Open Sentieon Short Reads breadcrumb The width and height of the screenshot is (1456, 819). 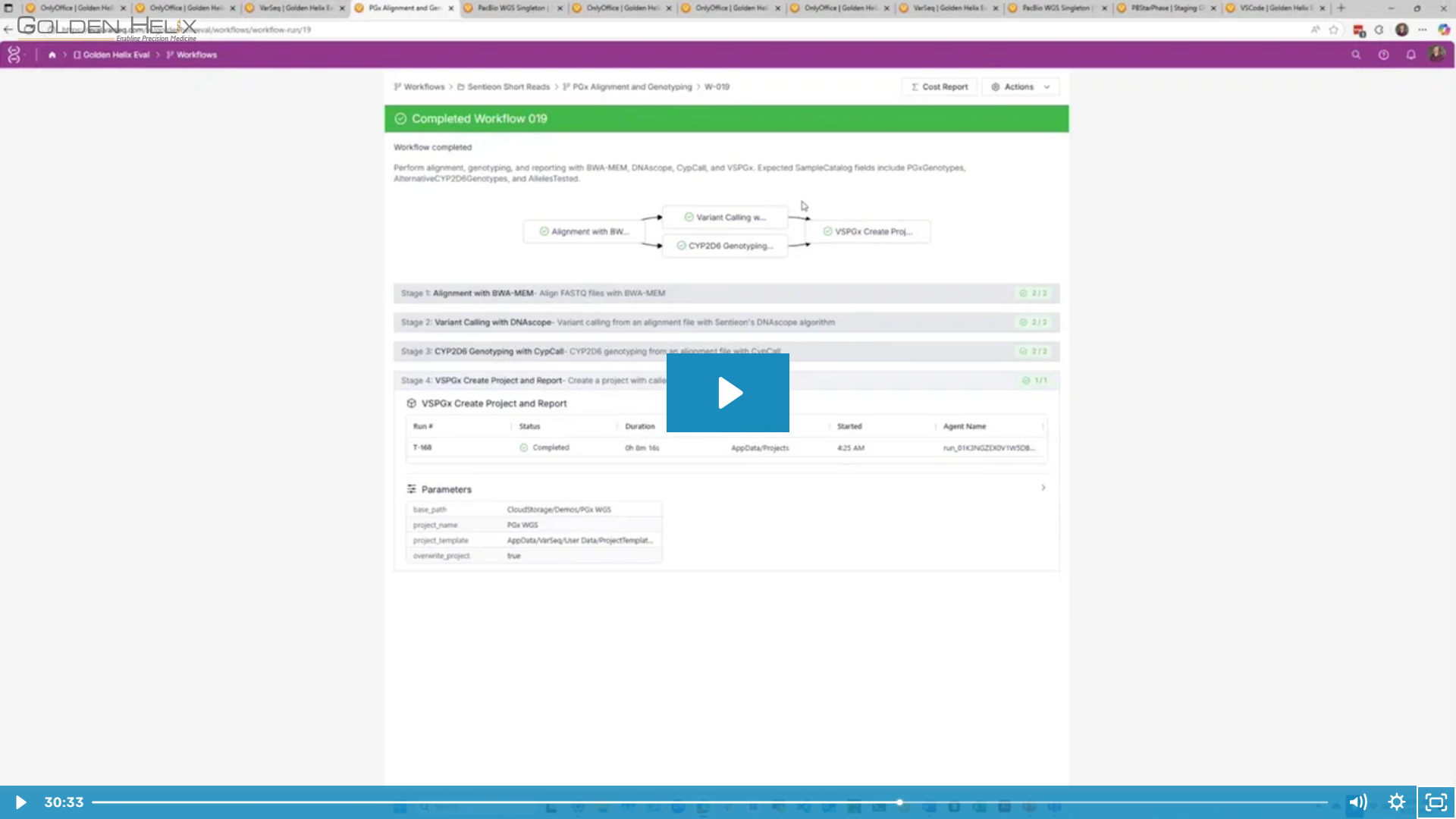[x=504, y=86]
